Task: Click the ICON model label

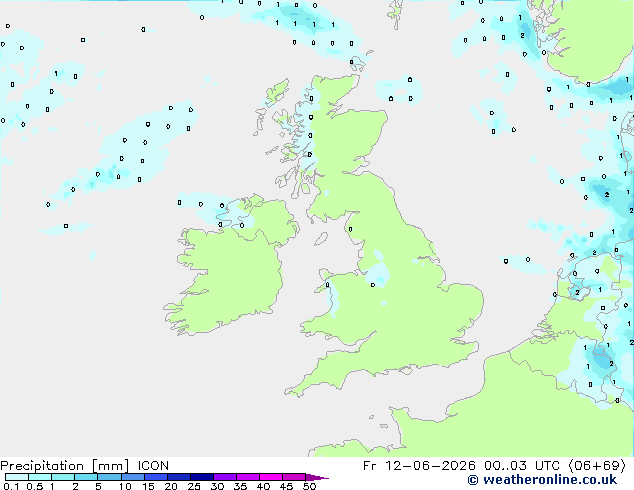Action: [x=153, y=466]
